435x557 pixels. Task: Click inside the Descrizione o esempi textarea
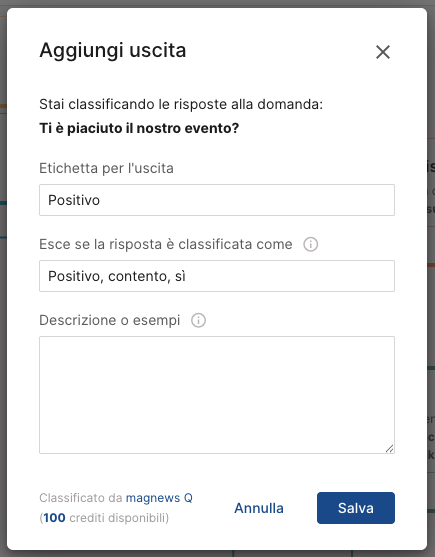click(x=217, y=395)
